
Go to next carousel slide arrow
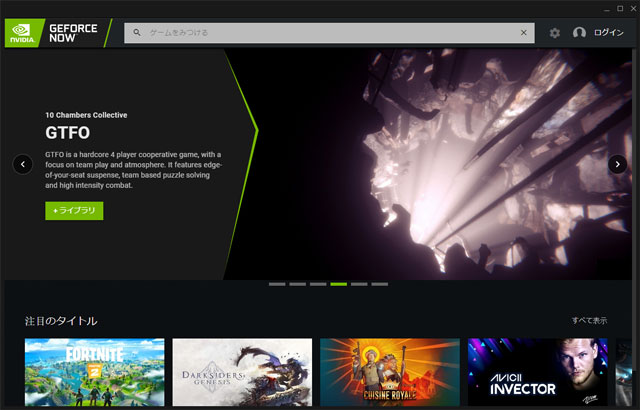click(x=617, y=164)
